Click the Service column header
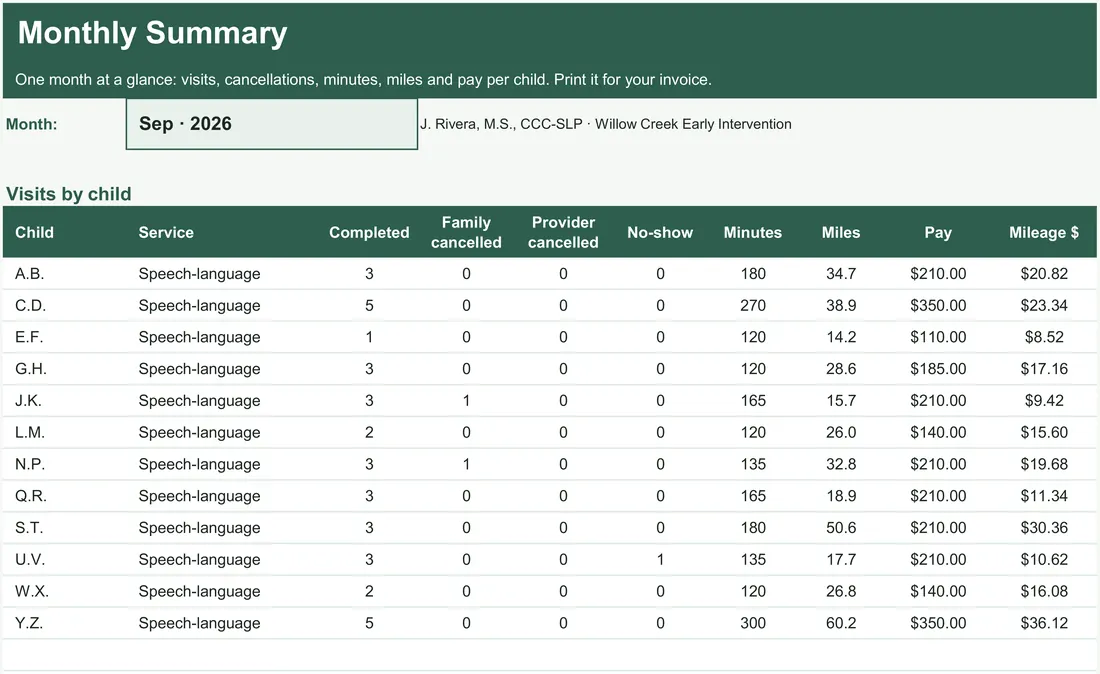 point(166,232)
